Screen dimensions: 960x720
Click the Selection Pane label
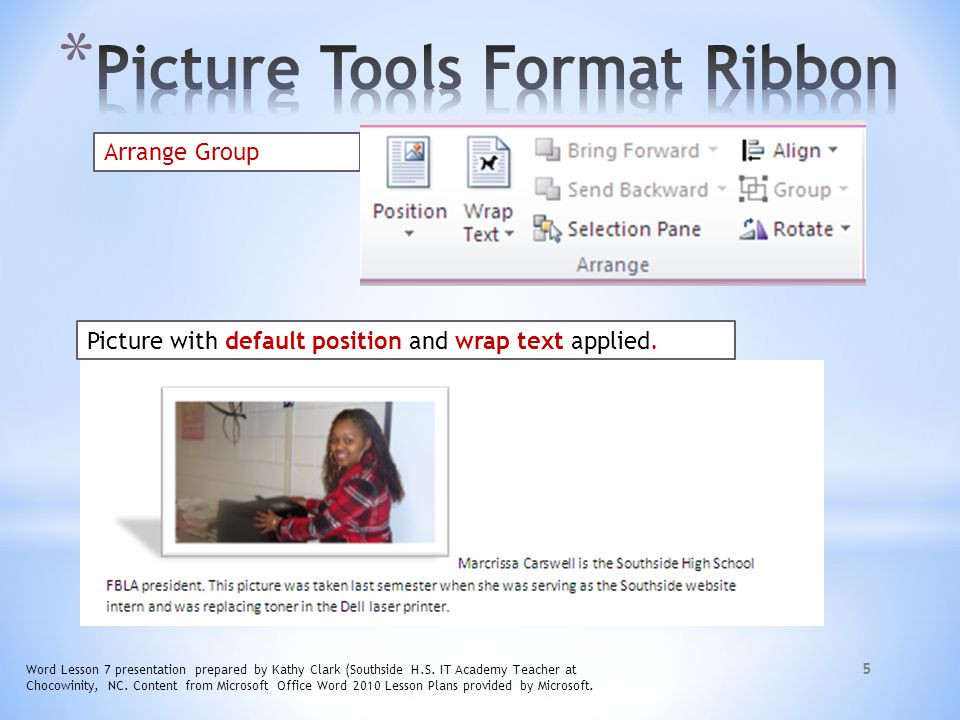[634, 229]
